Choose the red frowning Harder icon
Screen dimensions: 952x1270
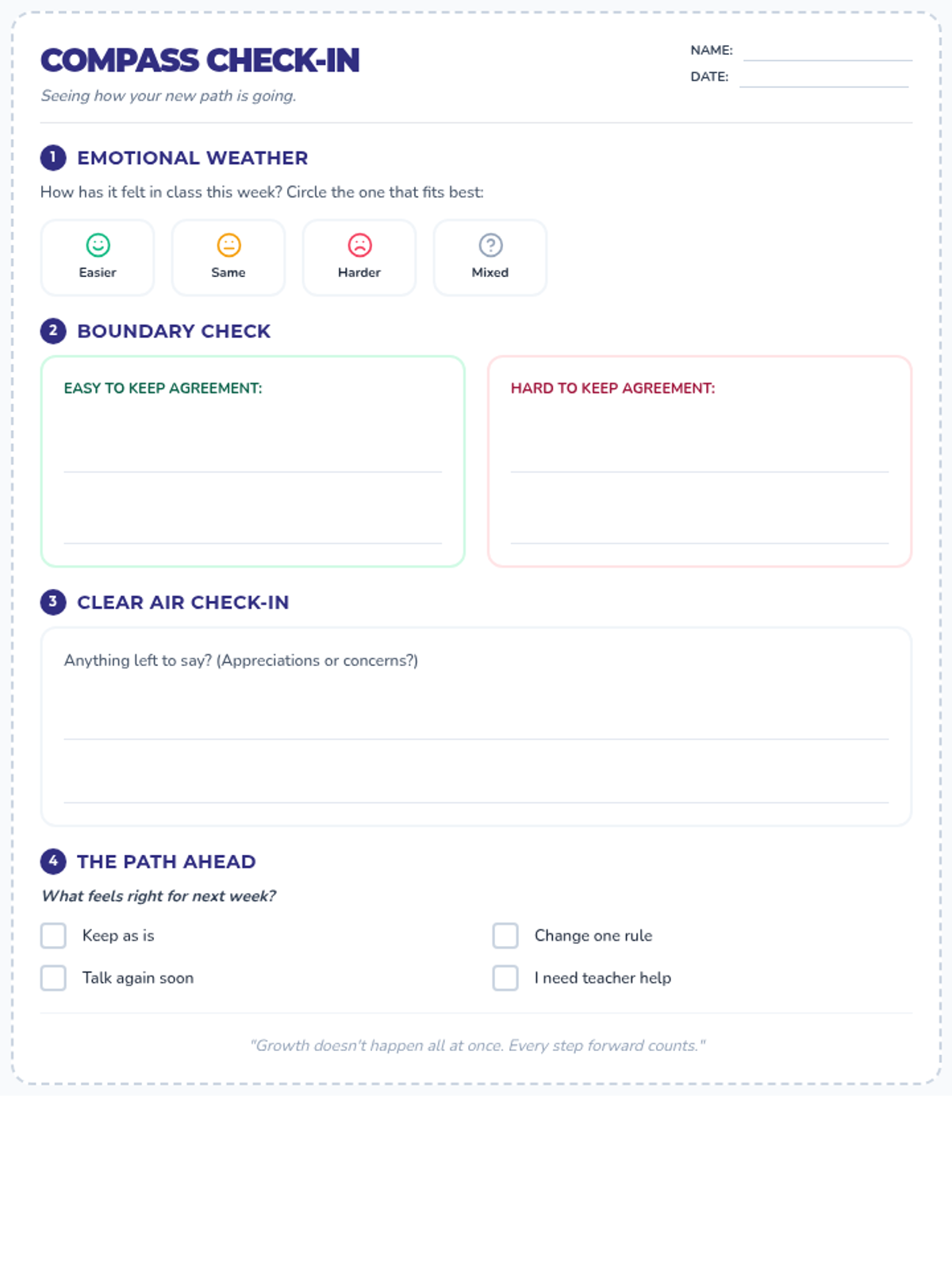click(359, 245)
